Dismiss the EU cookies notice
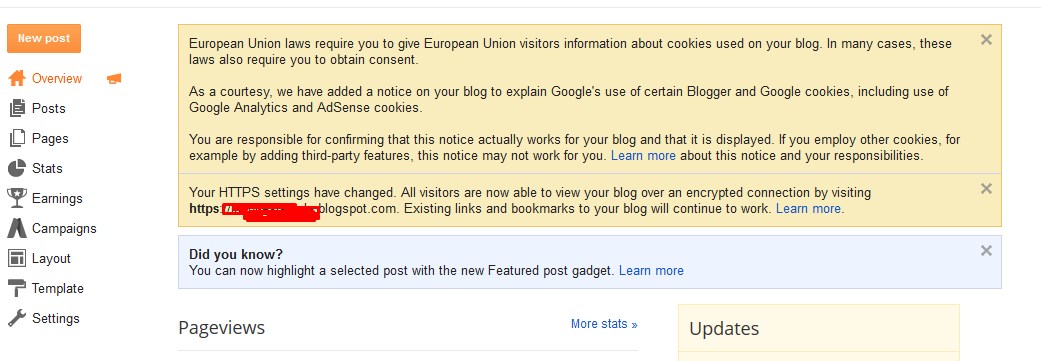Image resolution: width=1041 pixels, height=361 pixels. pos(986,40)
